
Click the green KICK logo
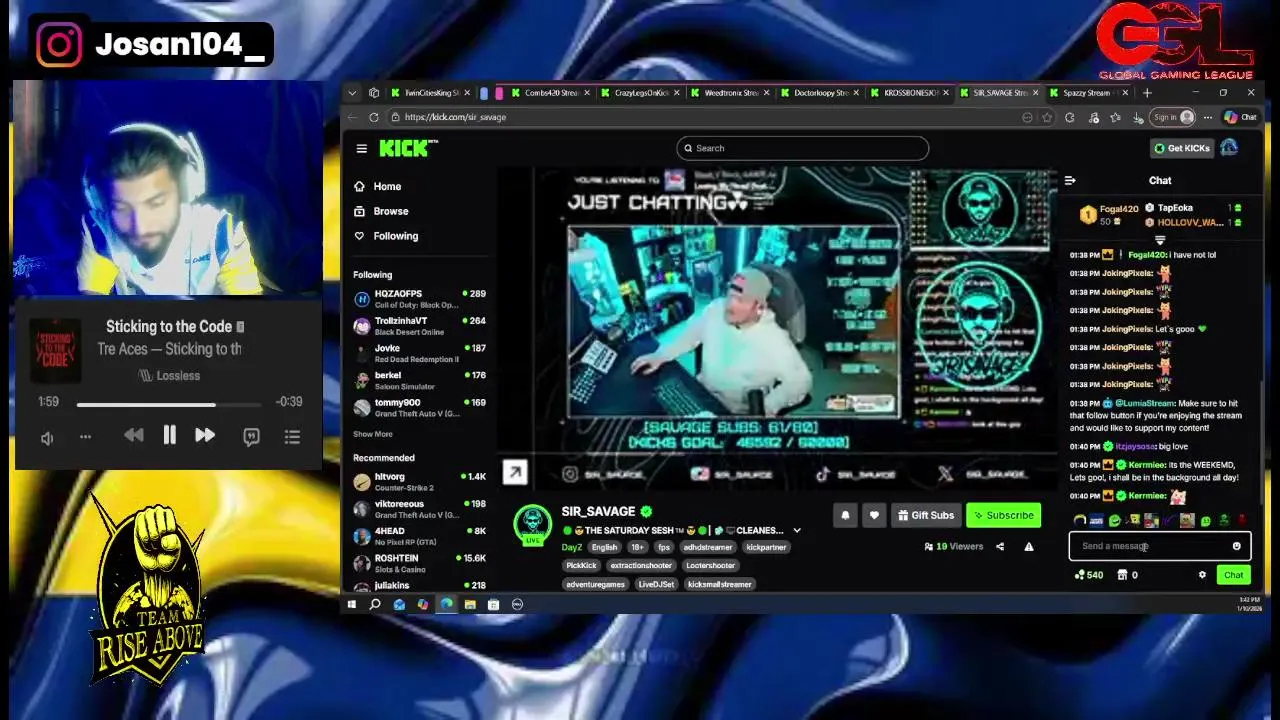[408, 148]
